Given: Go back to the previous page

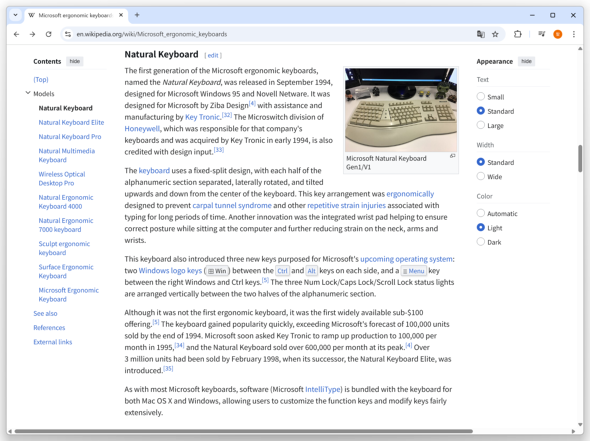Looking at the screenshot, I should point(16,34).
